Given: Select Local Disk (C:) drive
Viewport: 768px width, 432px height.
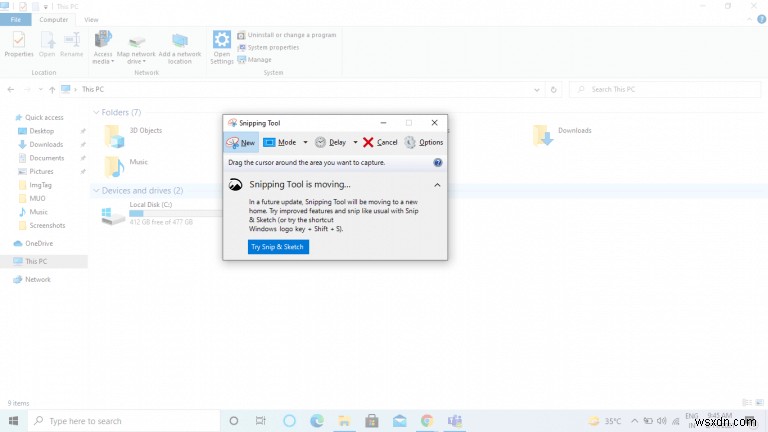Looking at the screenshot, I should tap(161, 215).
